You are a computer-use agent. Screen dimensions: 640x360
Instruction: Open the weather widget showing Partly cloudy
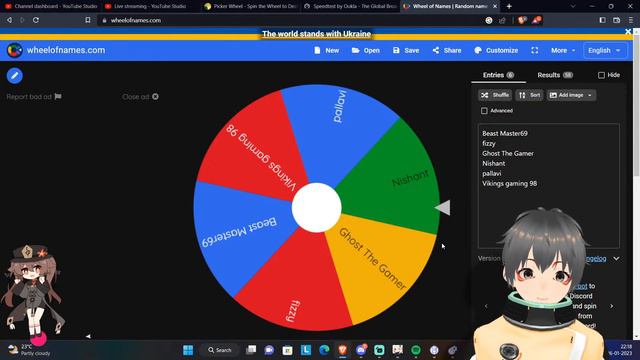tap(29, 350)
